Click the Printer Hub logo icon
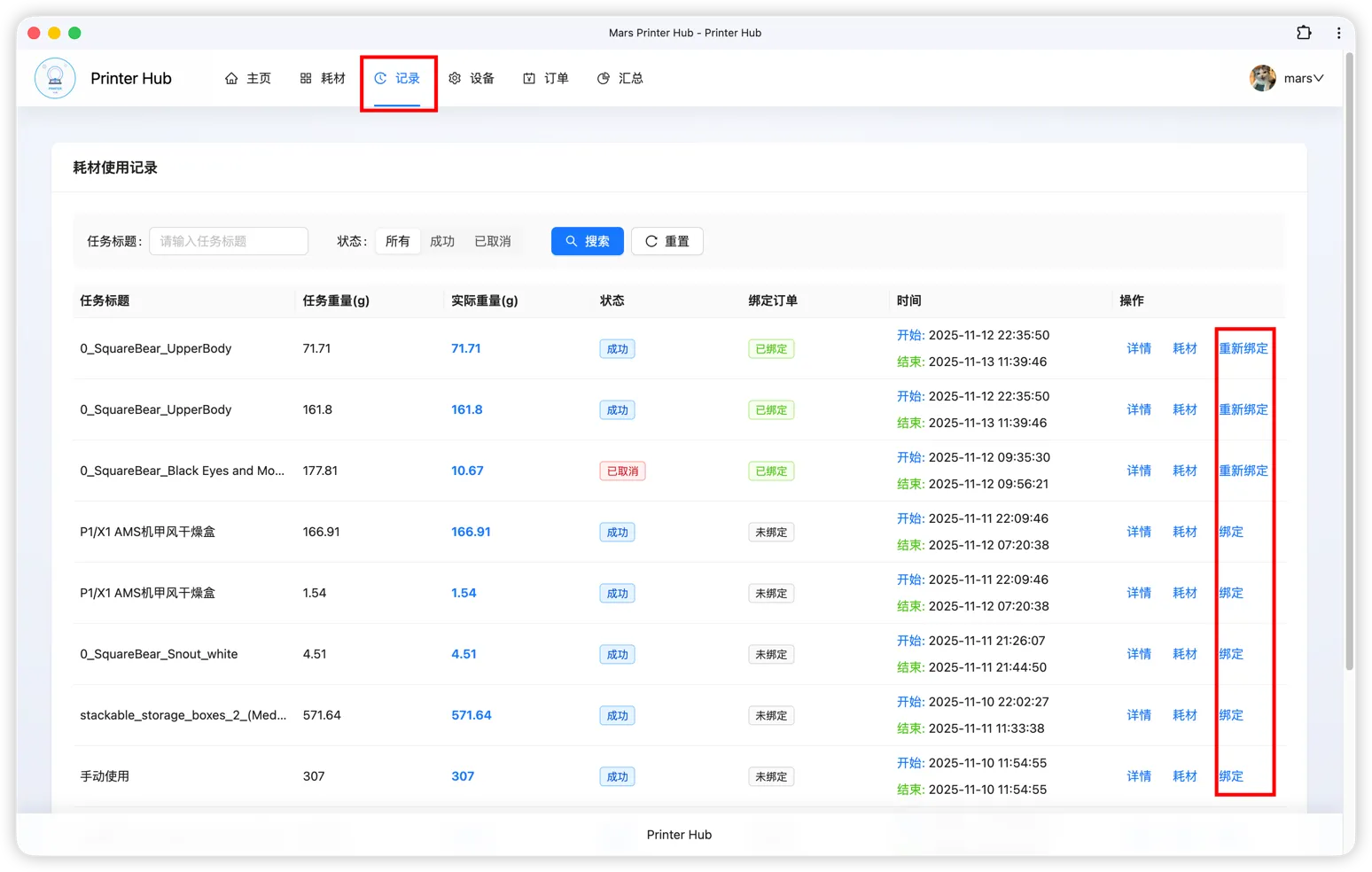 click(x=55, y=78)
